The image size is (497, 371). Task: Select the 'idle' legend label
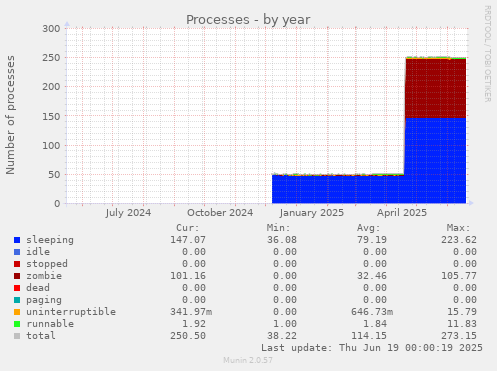tap(38, 252)
